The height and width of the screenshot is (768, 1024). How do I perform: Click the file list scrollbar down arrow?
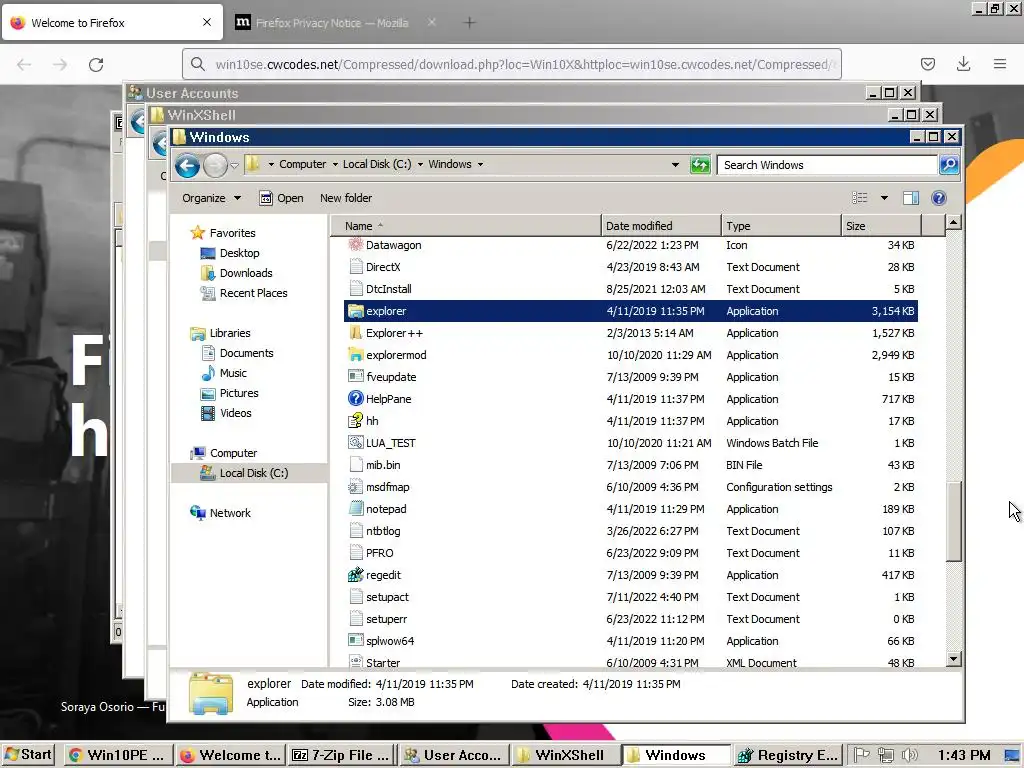click(953, 659)
